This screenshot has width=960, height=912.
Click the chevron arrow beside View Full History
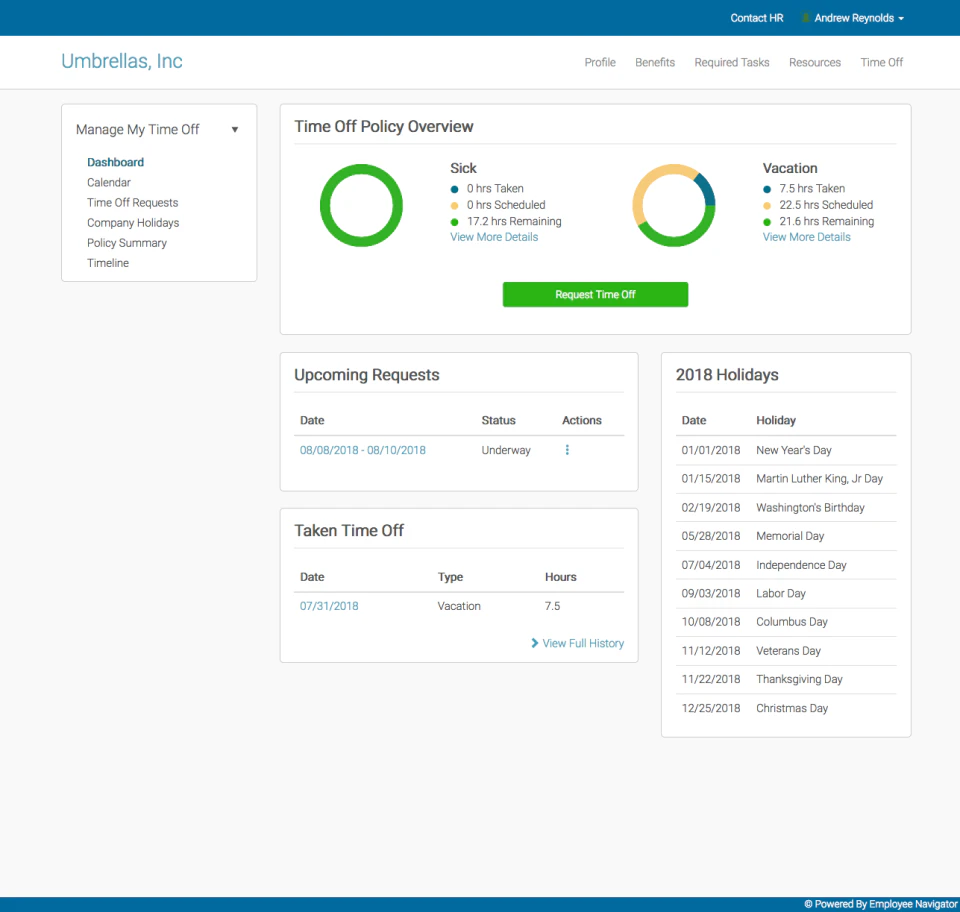point(534,643)
